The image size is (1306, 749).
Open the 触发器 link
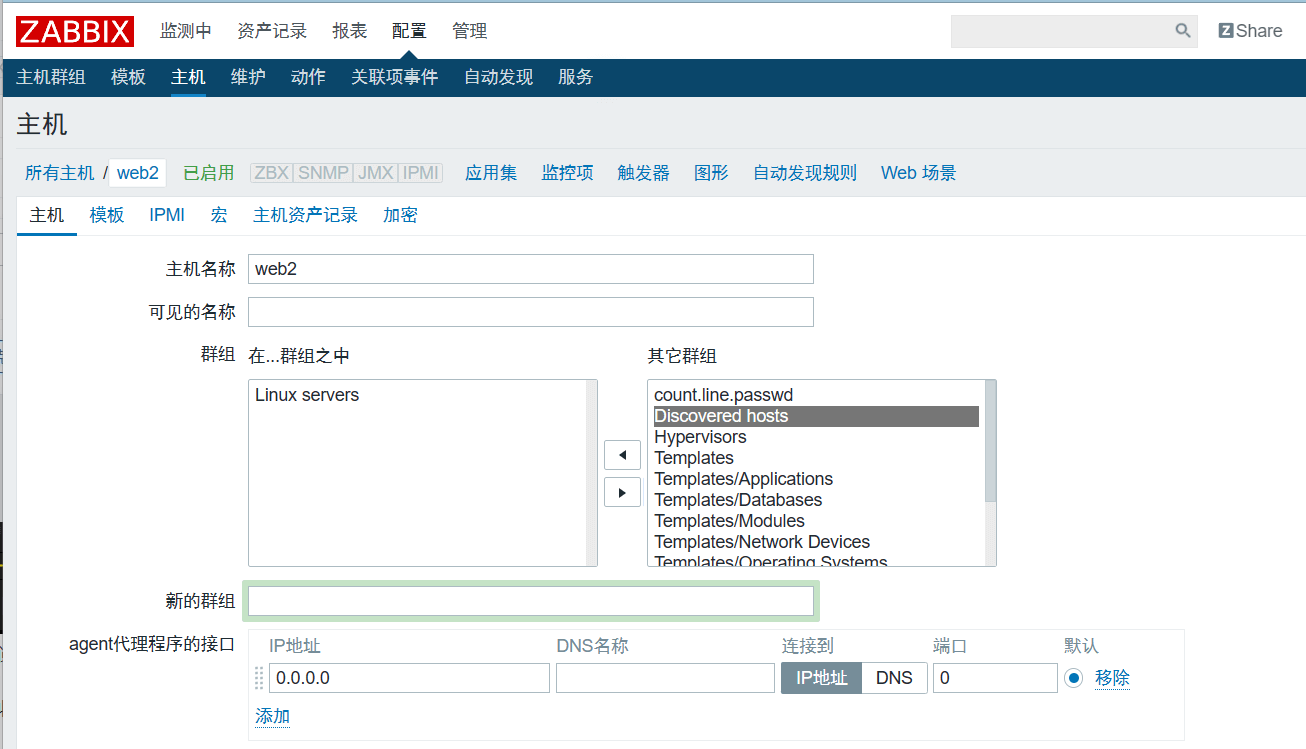pyautogui.click(x=644, y=173)
